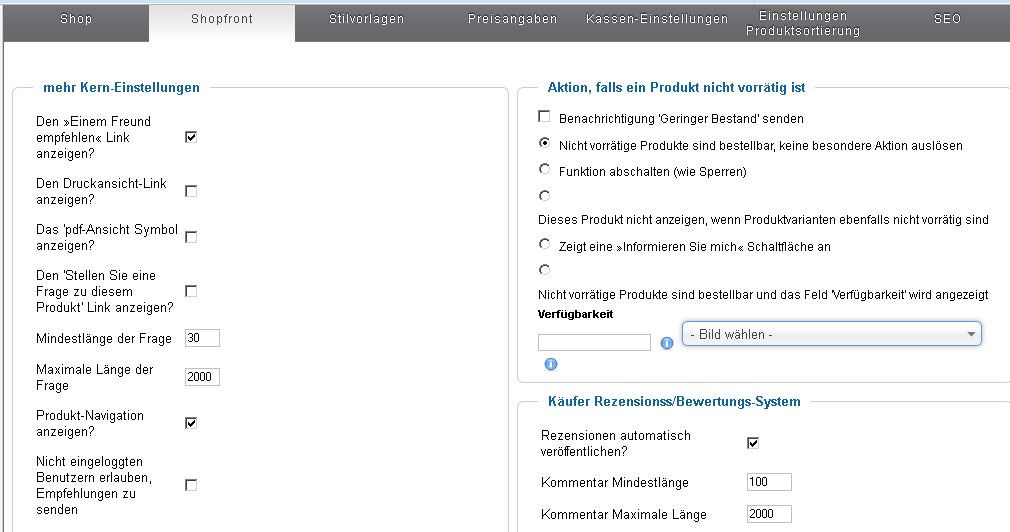The image size is (1010, 532).
Task: Click the Shop tab
Action: tap(76, 19)
